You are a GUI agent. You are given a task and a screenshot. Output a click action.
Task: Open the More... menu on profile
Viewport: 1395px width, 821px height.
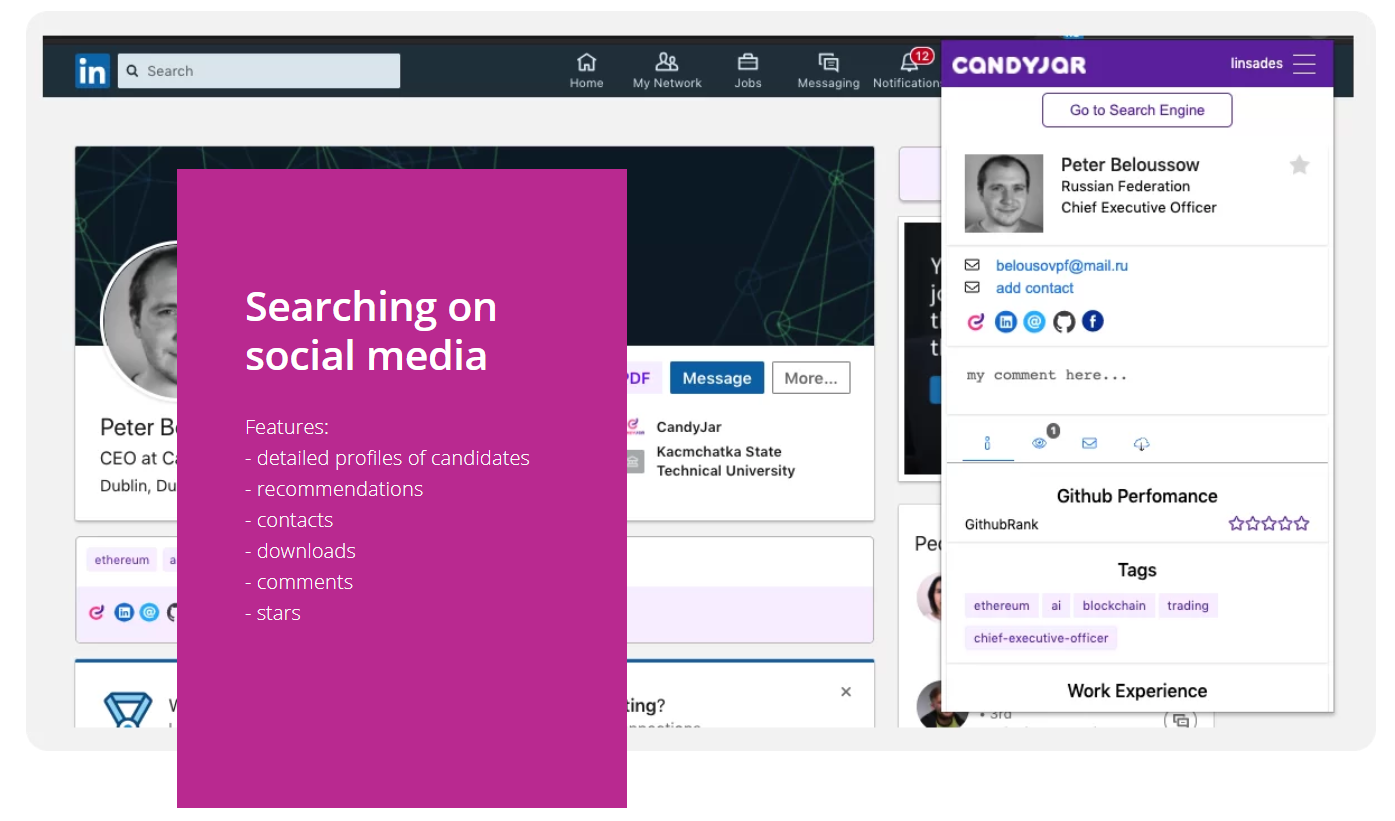[811, 378]
